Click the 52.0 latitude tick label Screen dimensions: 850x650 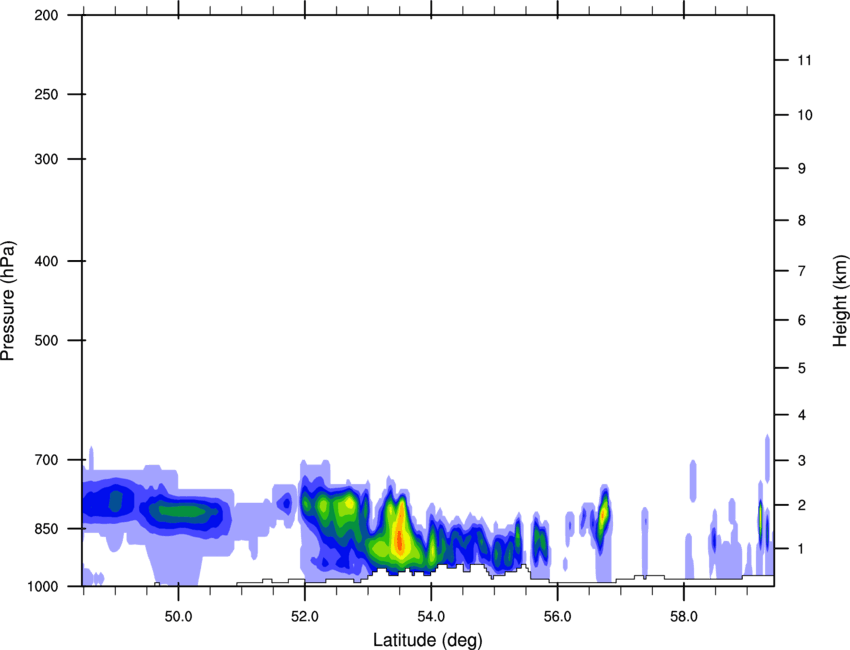pyautogui.click(x=305, y=617)
